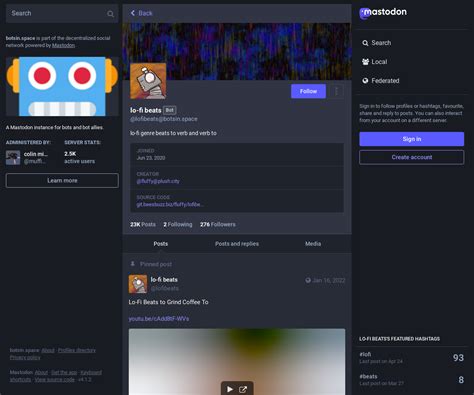The height and width of the screenshot is (395, 474).
Task: Open Get the app footer link
Action: [x=64, y=372]
